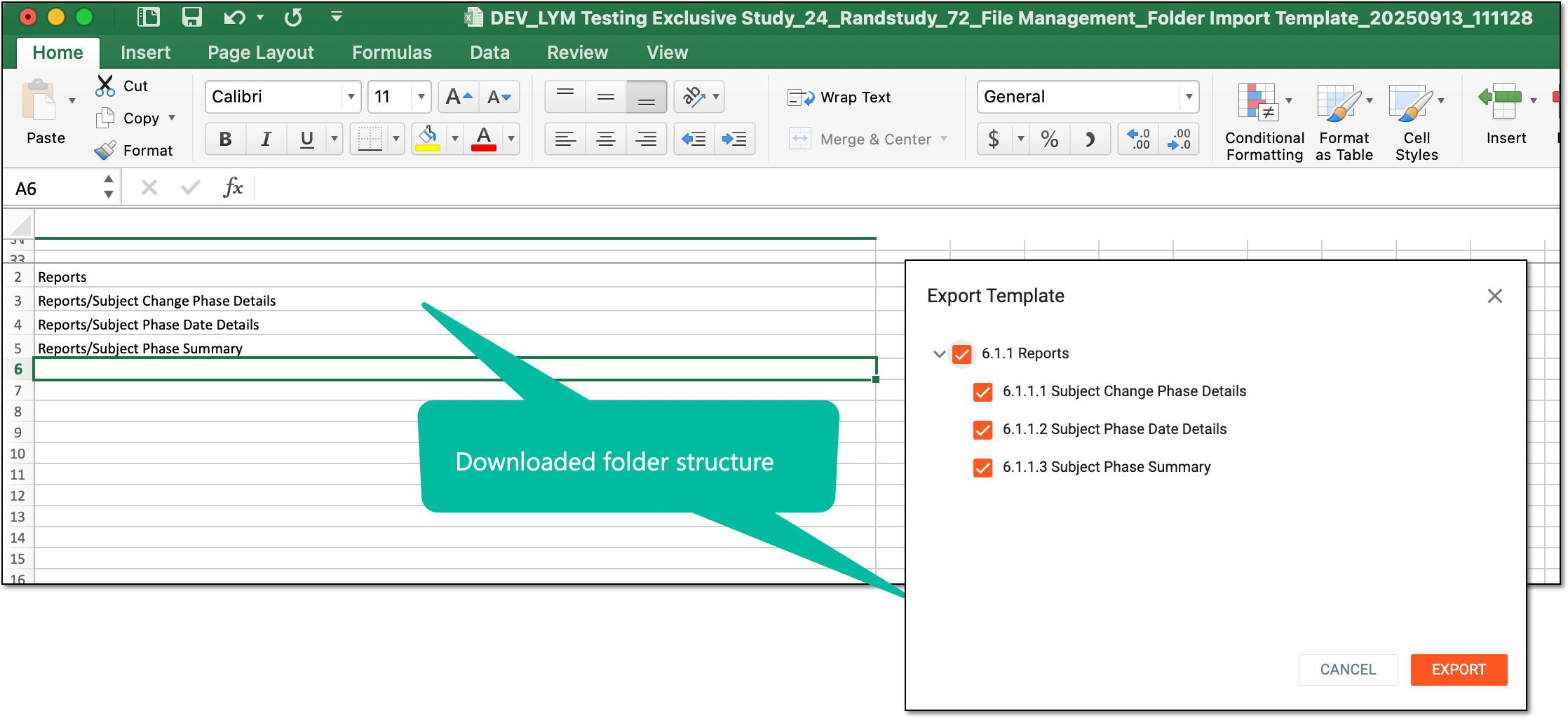Close the Export Template dialog
Viewport: 1568px width, 718px height.
point(1494,297)
